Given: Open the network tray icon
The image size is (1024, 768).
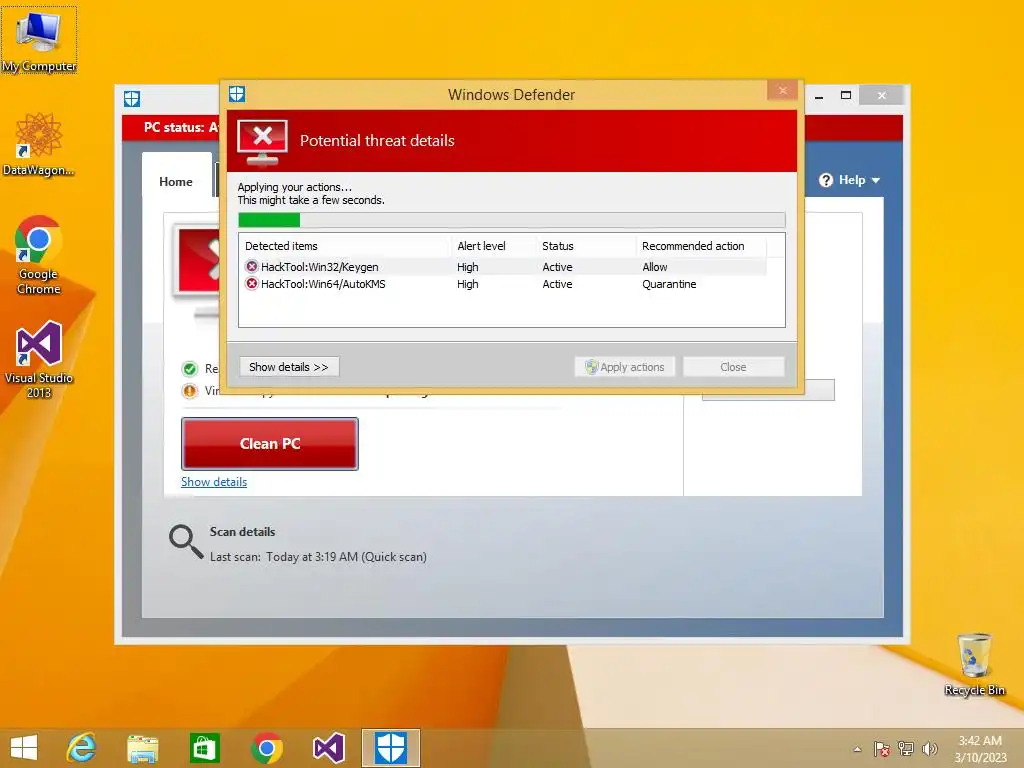Looking at the screenshot, I should [906, 749].
